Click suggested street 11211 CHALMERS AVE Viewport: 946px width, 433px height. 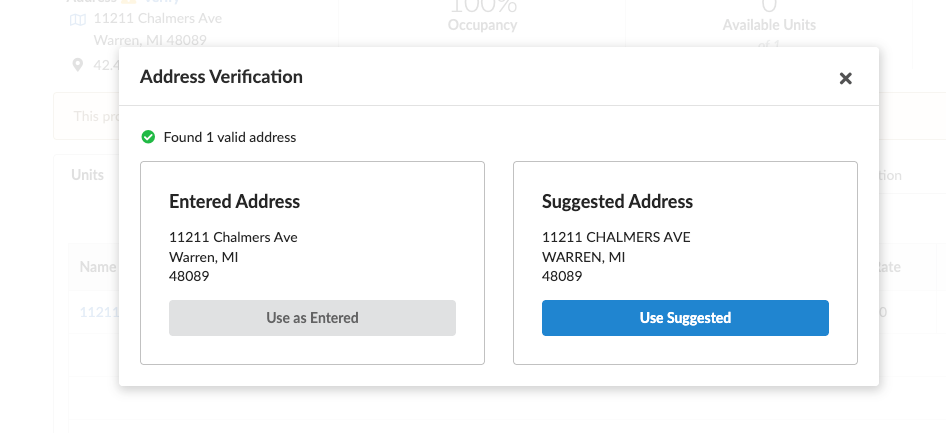tap(616, 237)
